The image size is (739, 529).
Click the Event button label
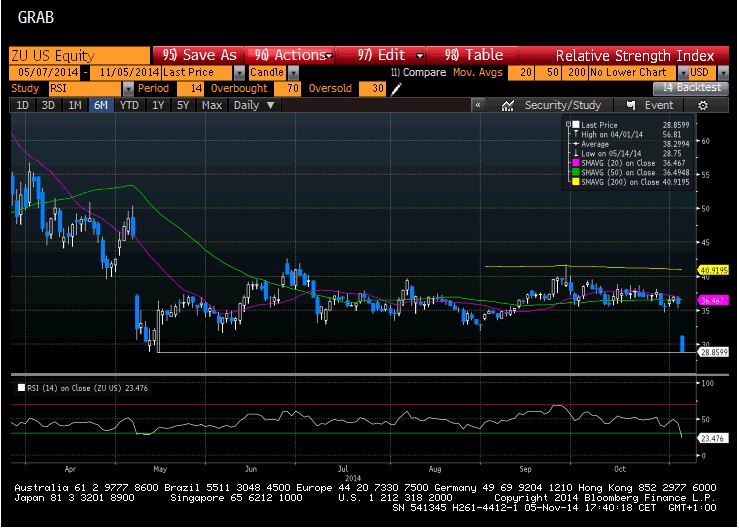[x=659, y=105]
